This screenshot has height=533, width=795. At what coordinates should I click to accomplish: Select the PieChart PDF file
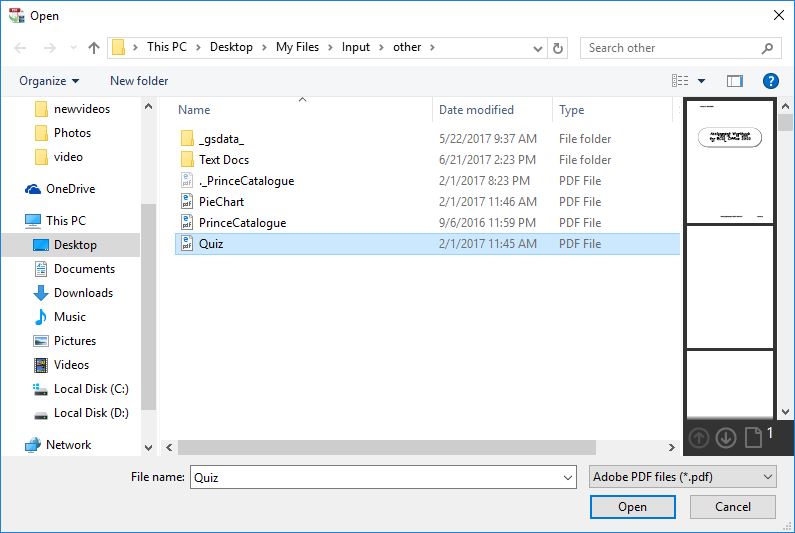pyautogui.click(x=427, y=202)
